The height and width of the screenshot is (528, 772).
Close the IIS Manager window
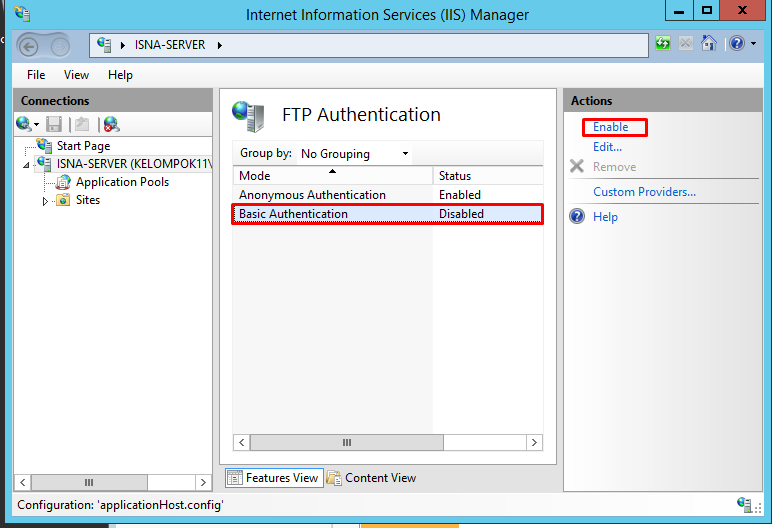click(x=742, y=11)
